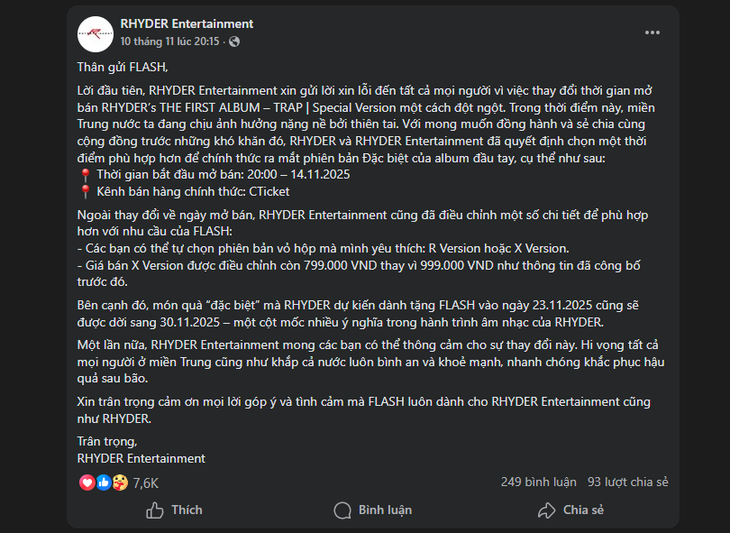Open the 249 bình luận comments list
The height and width of the screenshot is (533, 730).
click(538, 482)
